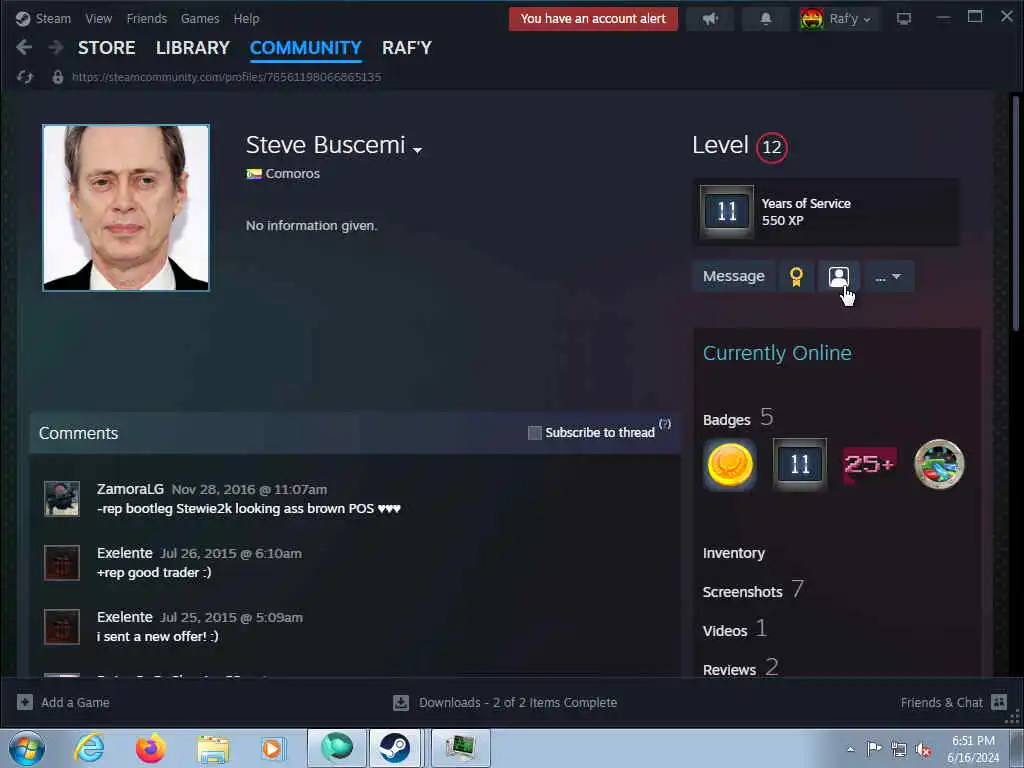This screenshot has width=1024, height=768.
Task: Switch to the COMMUNITY tab
Action: click(x=306, y=48)
